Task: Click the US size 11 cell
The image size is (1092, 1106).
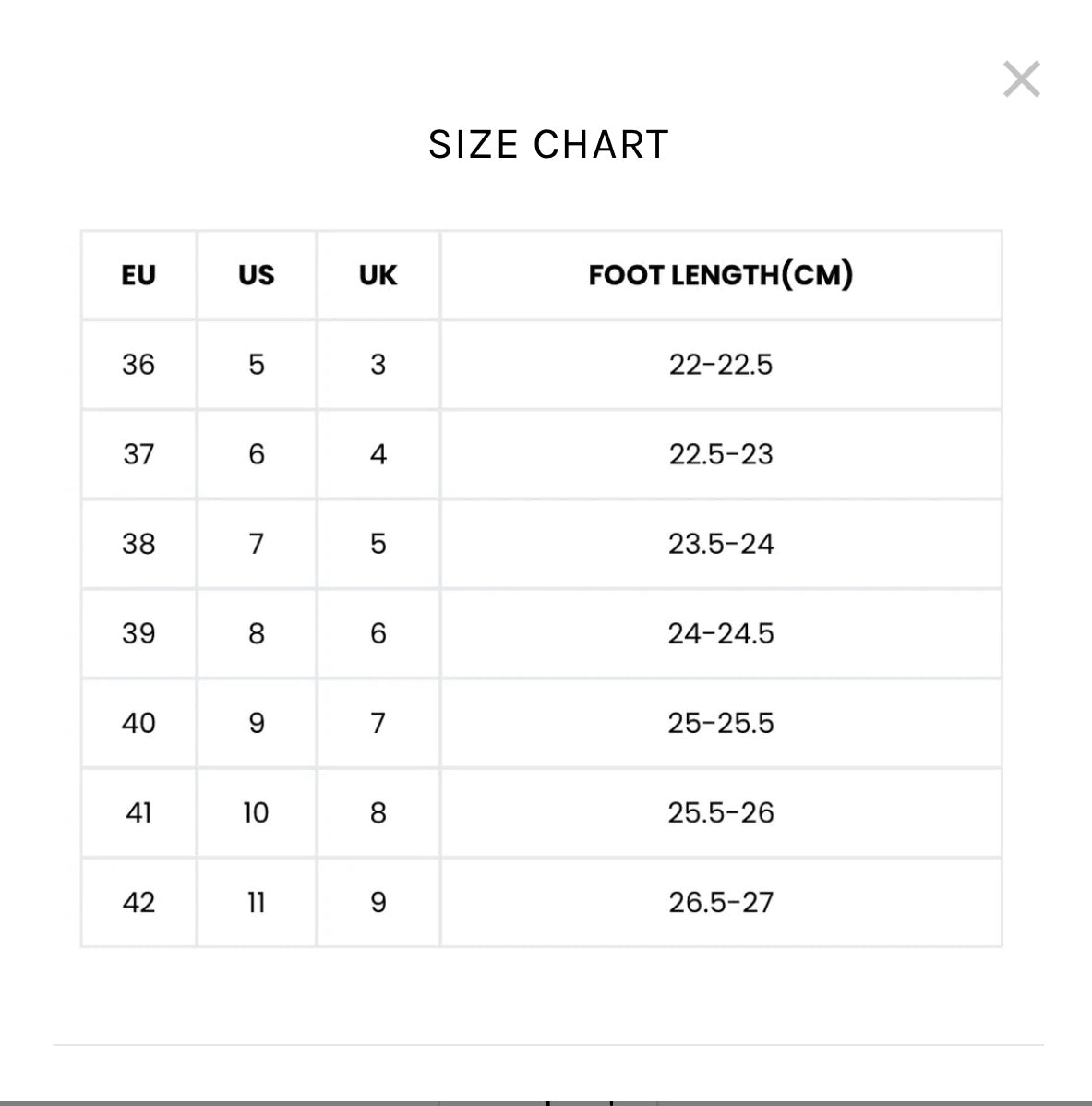Action: pyautogui.click(x=257, y=902)
